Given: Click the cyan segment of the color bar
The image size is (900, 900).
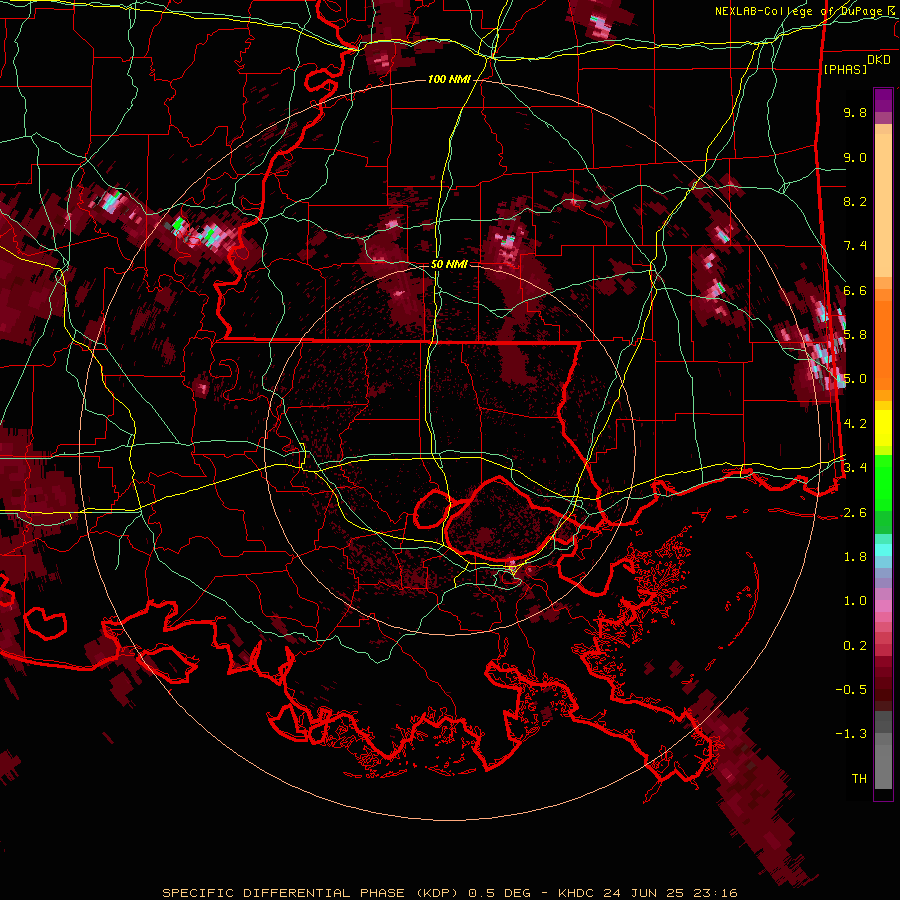Looking at the screenshot, I should click(883, 550).
